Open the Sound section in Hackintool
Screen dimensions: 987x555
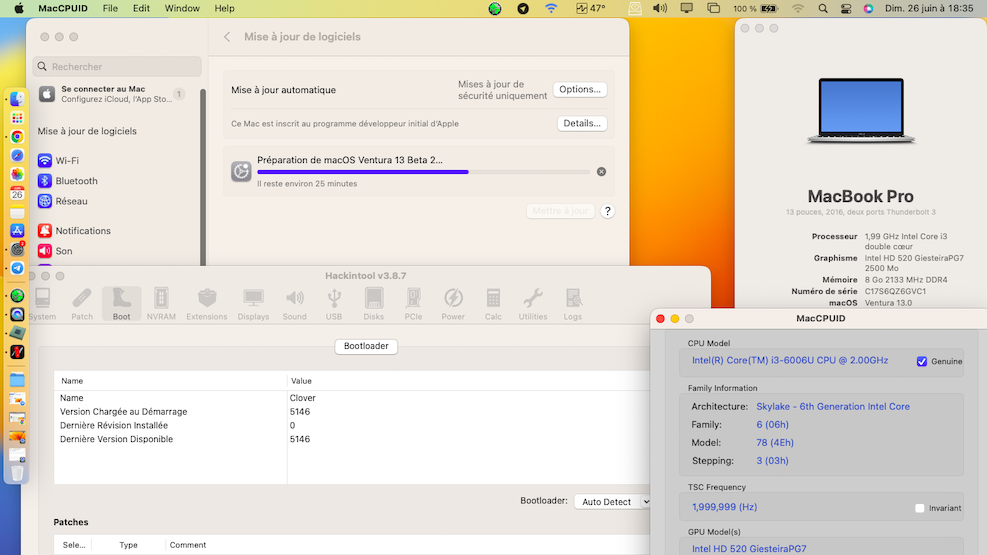(x=294, y=305)
